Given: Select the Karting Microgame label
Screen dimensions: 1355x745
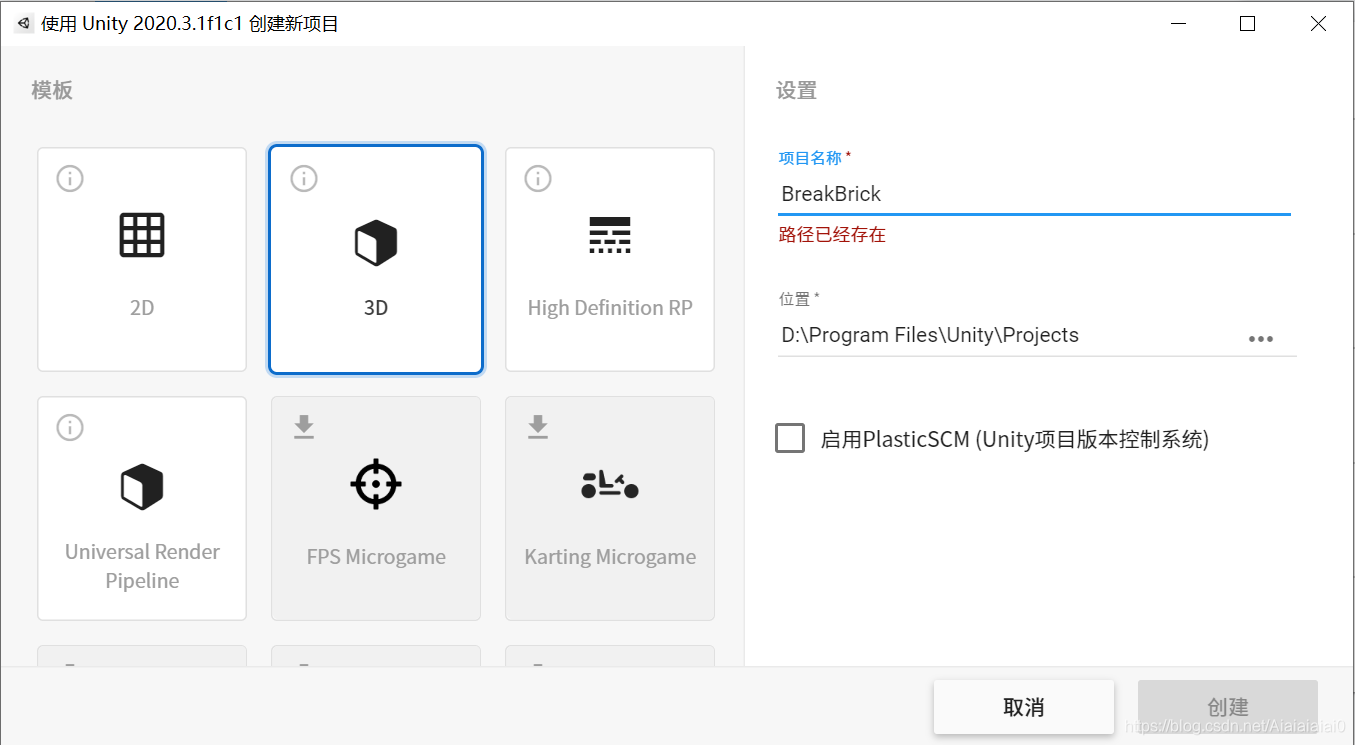Looking at the screenshot, I should [x=610, y=557].
